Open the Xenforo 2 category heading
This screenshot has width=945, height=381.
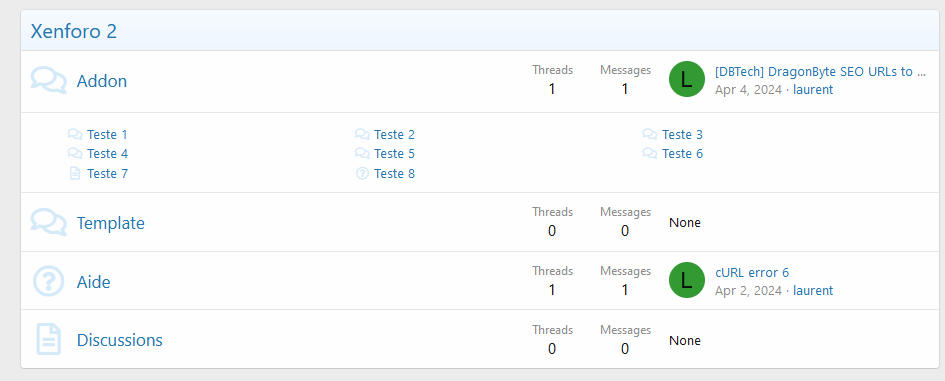74,31
